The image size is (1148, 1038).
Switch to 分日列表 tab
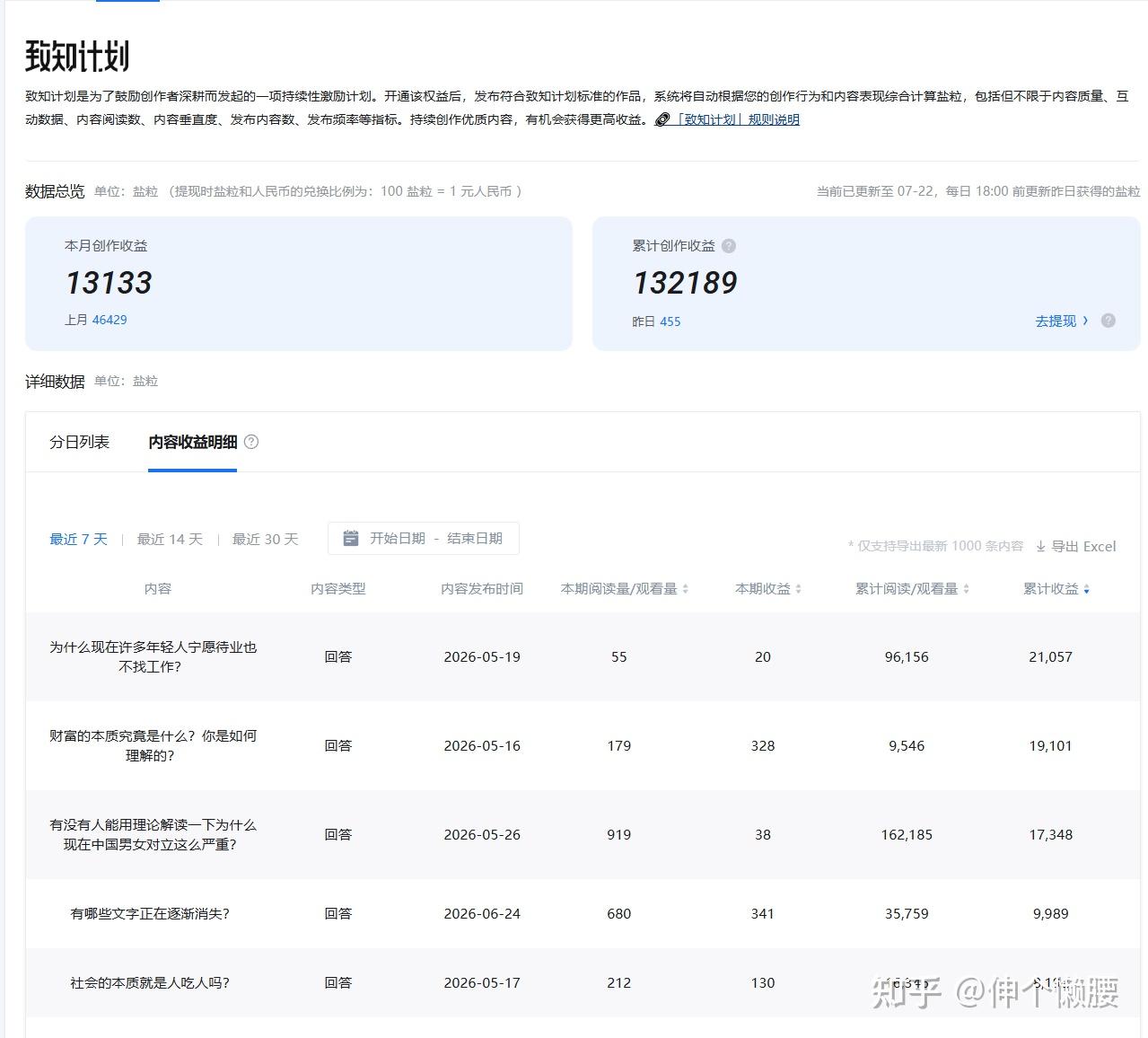point(79,442)
